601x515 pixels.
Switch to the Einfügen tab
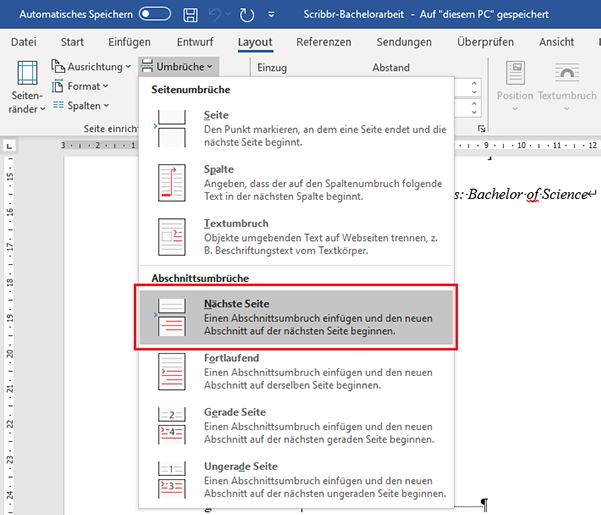pos(129,42)
